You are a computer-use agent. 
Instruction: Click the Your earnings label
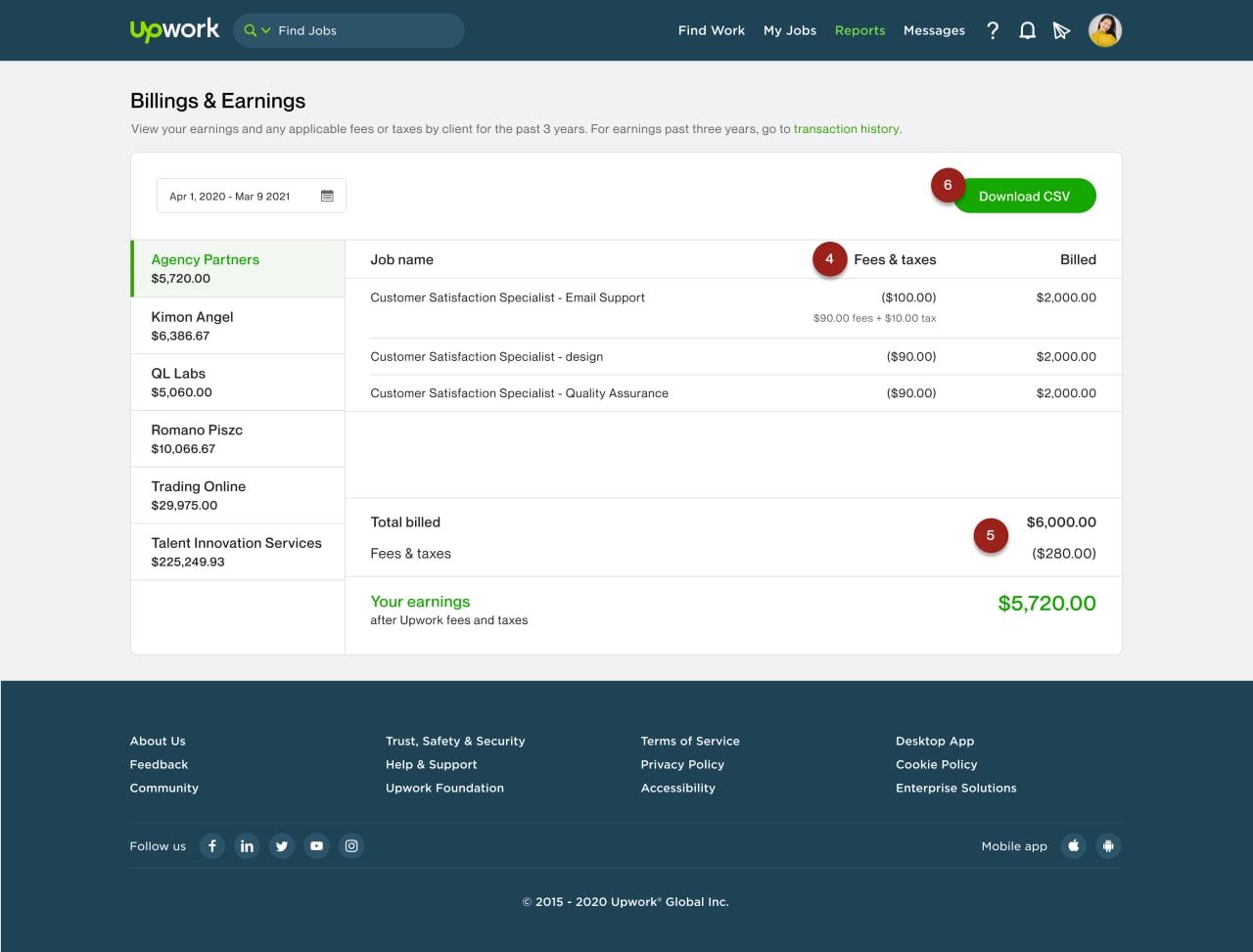pyautogui.click(x=420, y=602)
